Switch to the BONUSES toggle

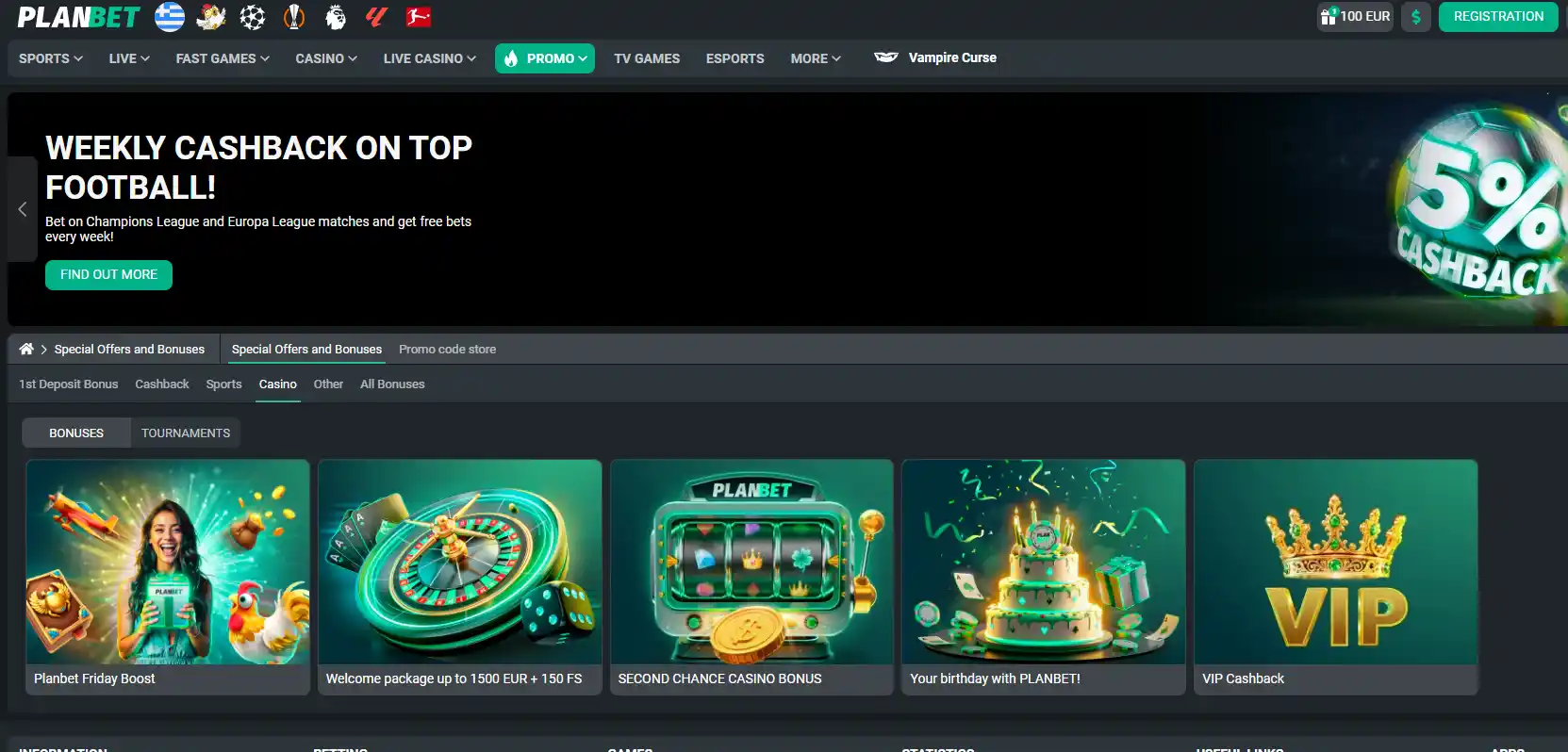(76, 433)
